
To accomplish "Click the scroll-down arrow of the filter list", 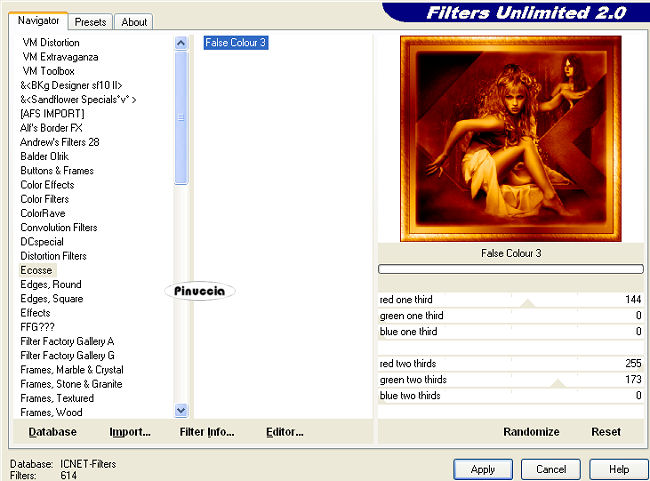I will pos(181,411).
